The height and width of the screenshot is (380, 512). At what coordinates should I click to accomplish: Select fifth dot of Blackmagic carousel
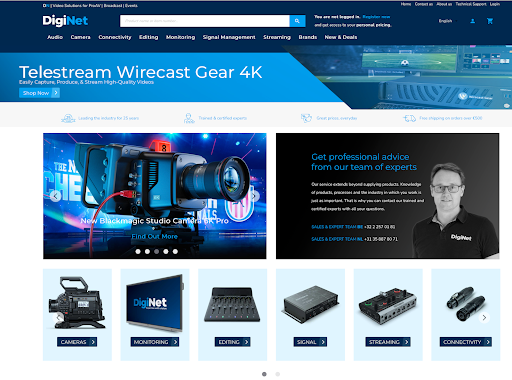point(175,251)
